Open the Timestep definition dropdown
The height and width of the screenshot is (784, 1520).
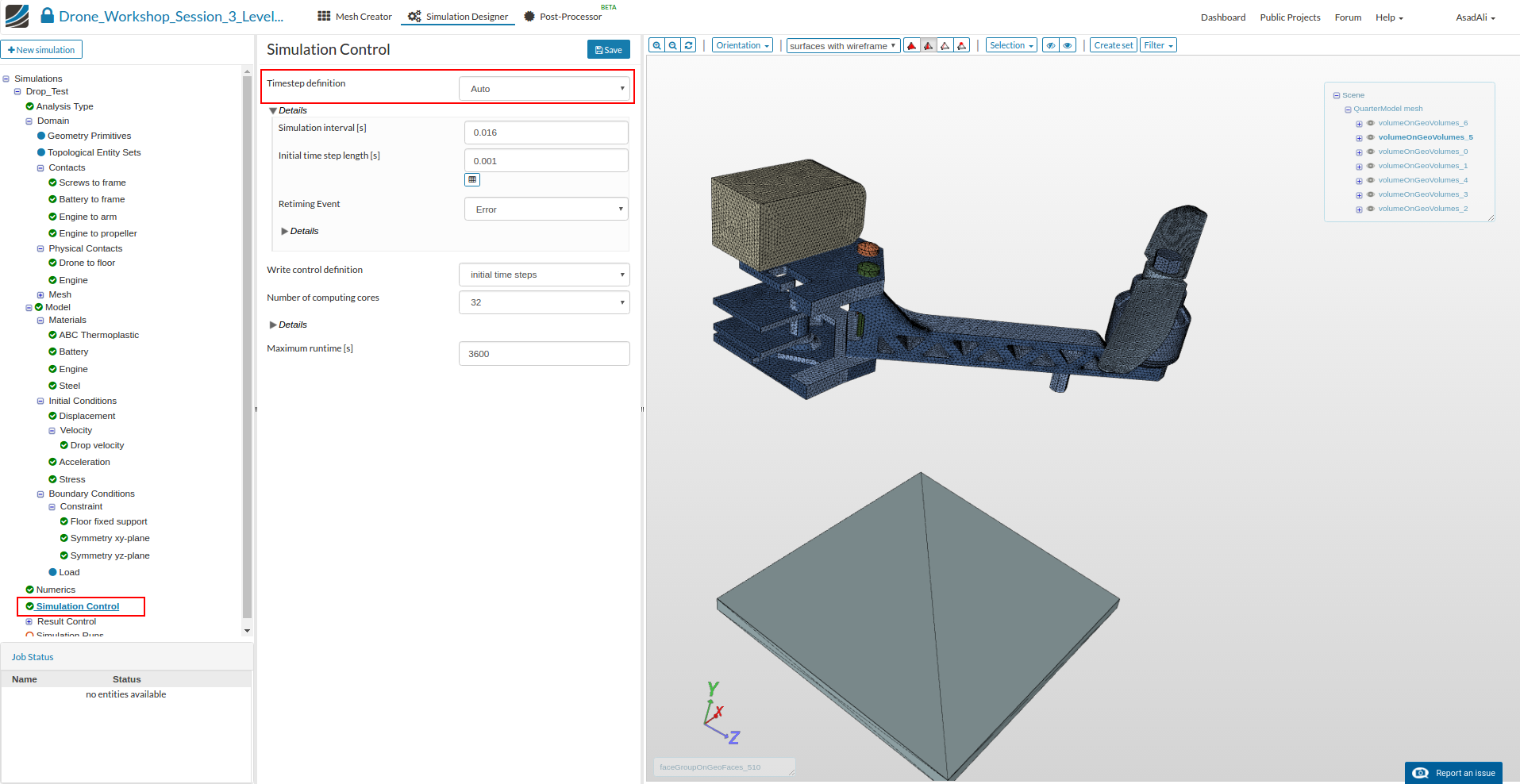545,89
